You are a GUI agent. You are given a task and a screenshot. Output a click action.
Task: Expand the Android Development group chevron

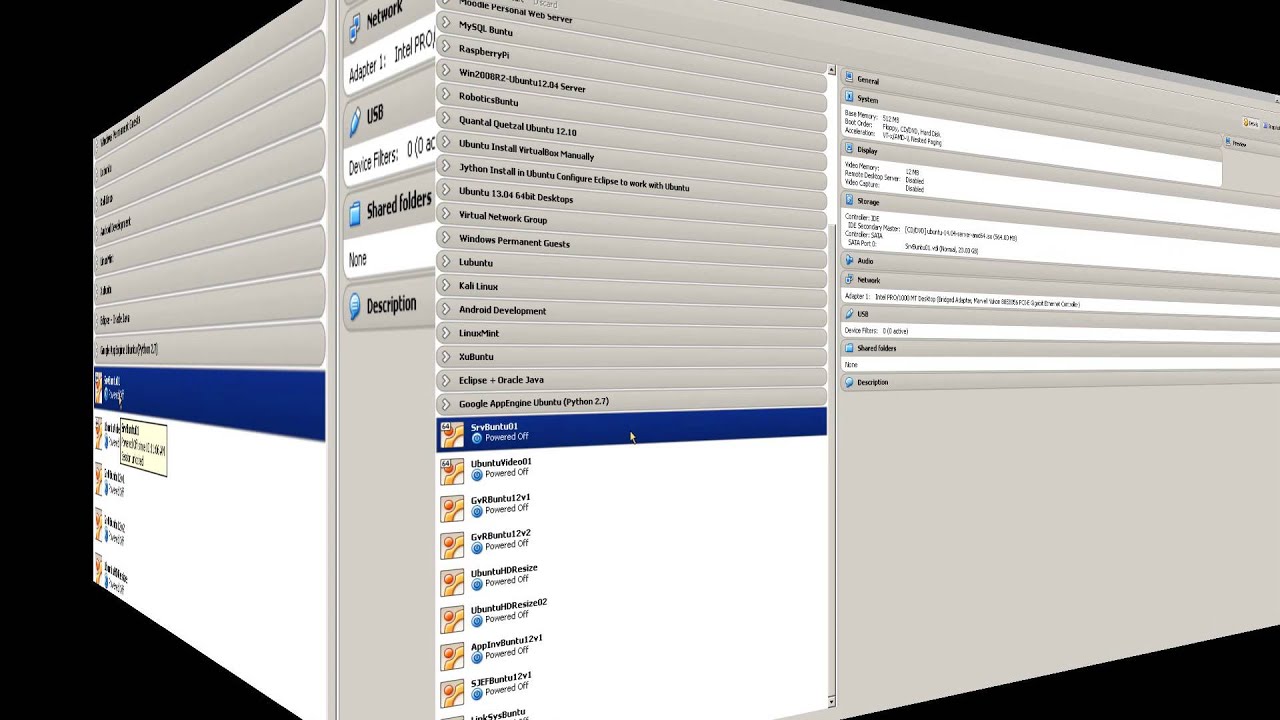(446, 309)
